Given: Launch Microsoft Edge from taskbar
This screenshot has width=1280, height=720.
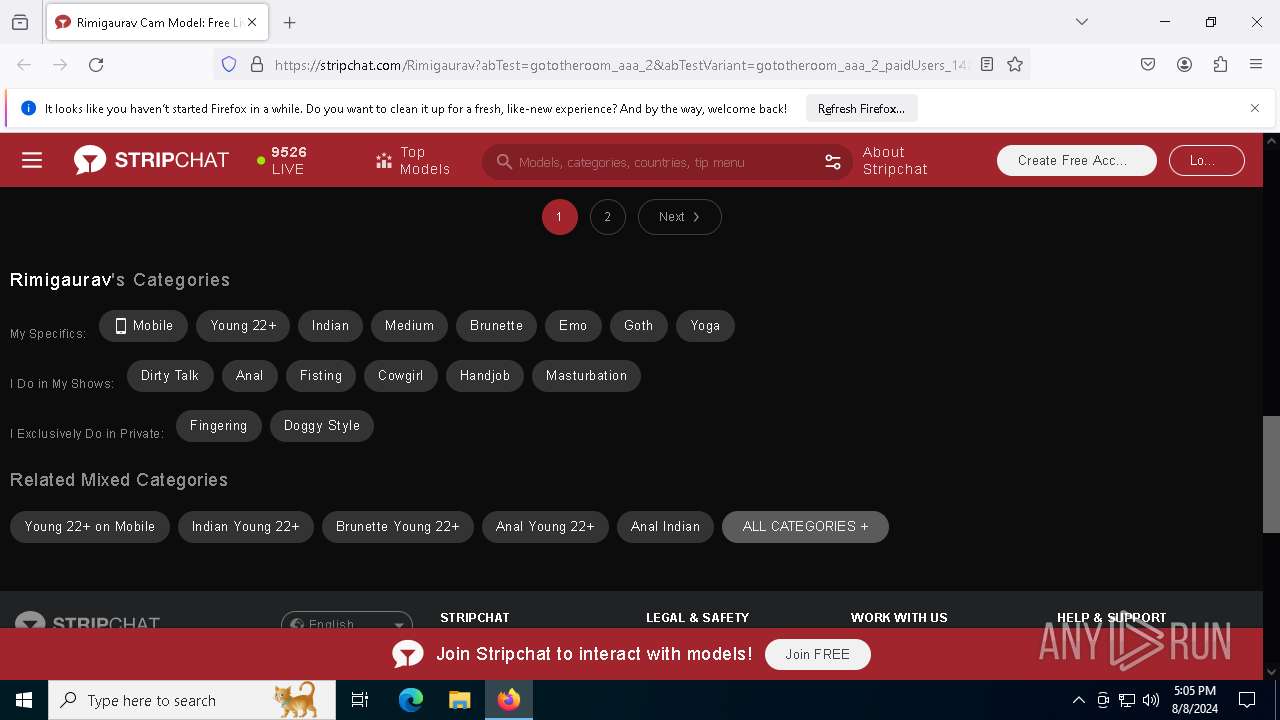Looking at the screenshot, I should point(411,700).
